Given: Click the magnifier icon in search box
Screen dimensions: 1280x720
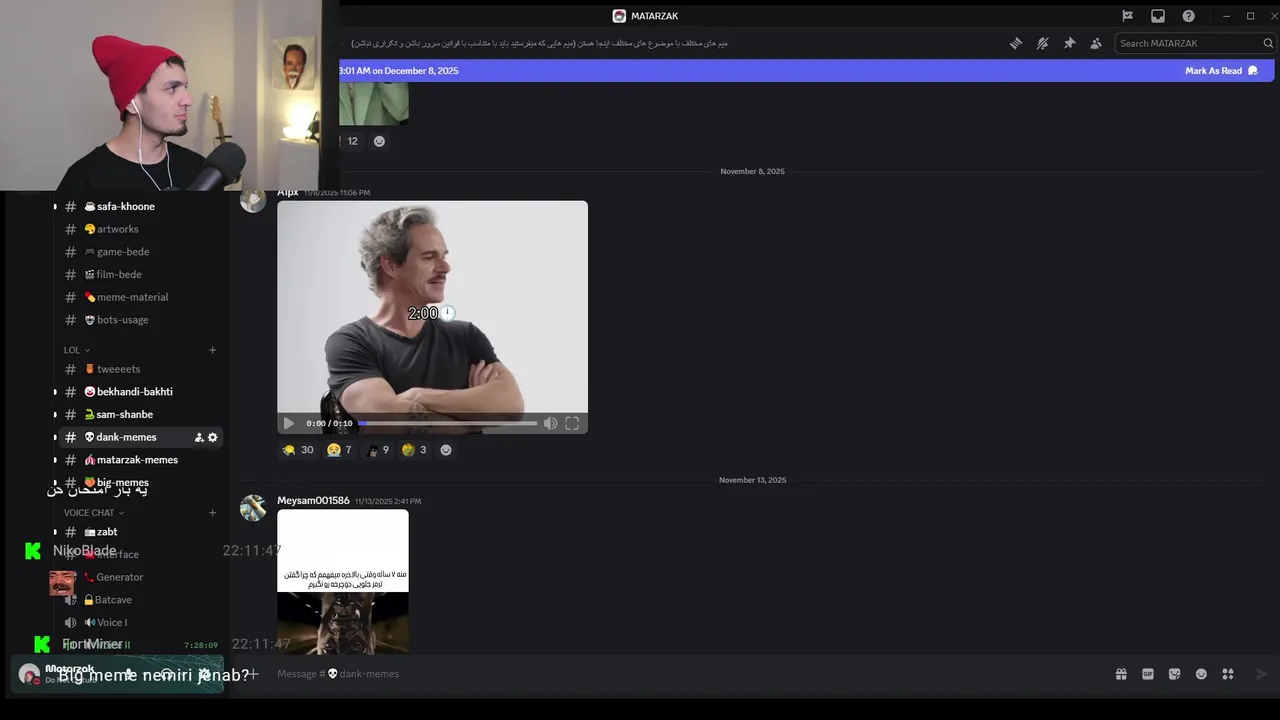Looking at the screenshot, I should click(1268, 43).
